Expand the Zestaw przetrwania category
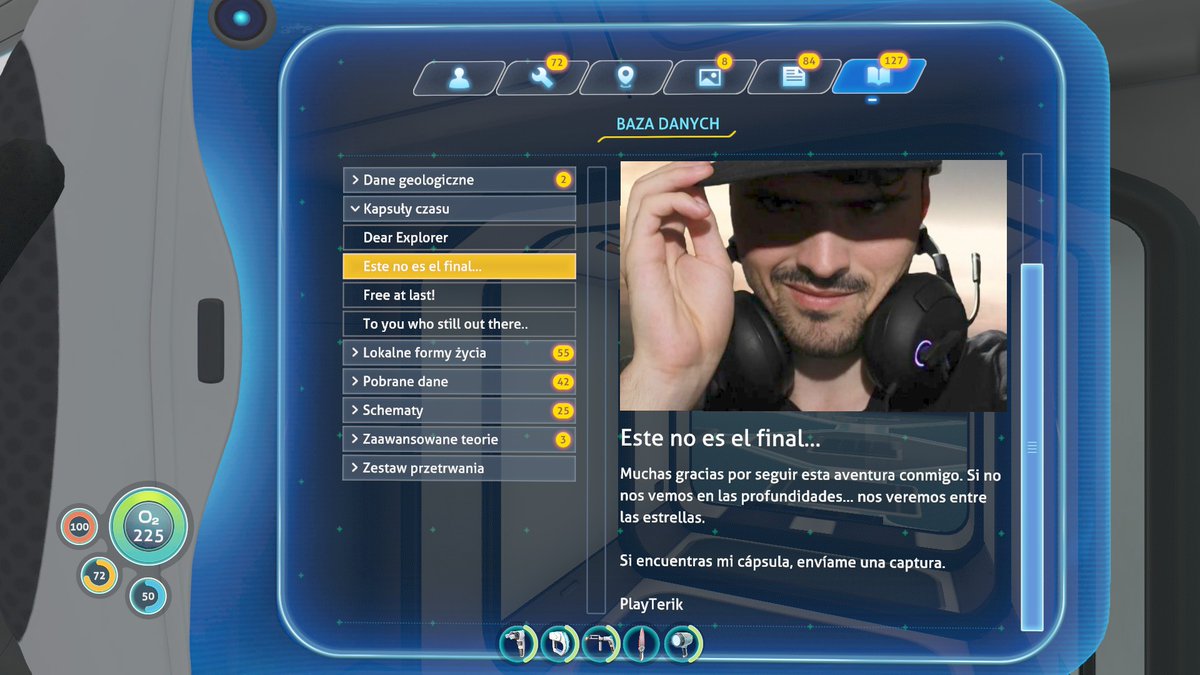Screen dimensions: 1200x675 click(459, 468)
